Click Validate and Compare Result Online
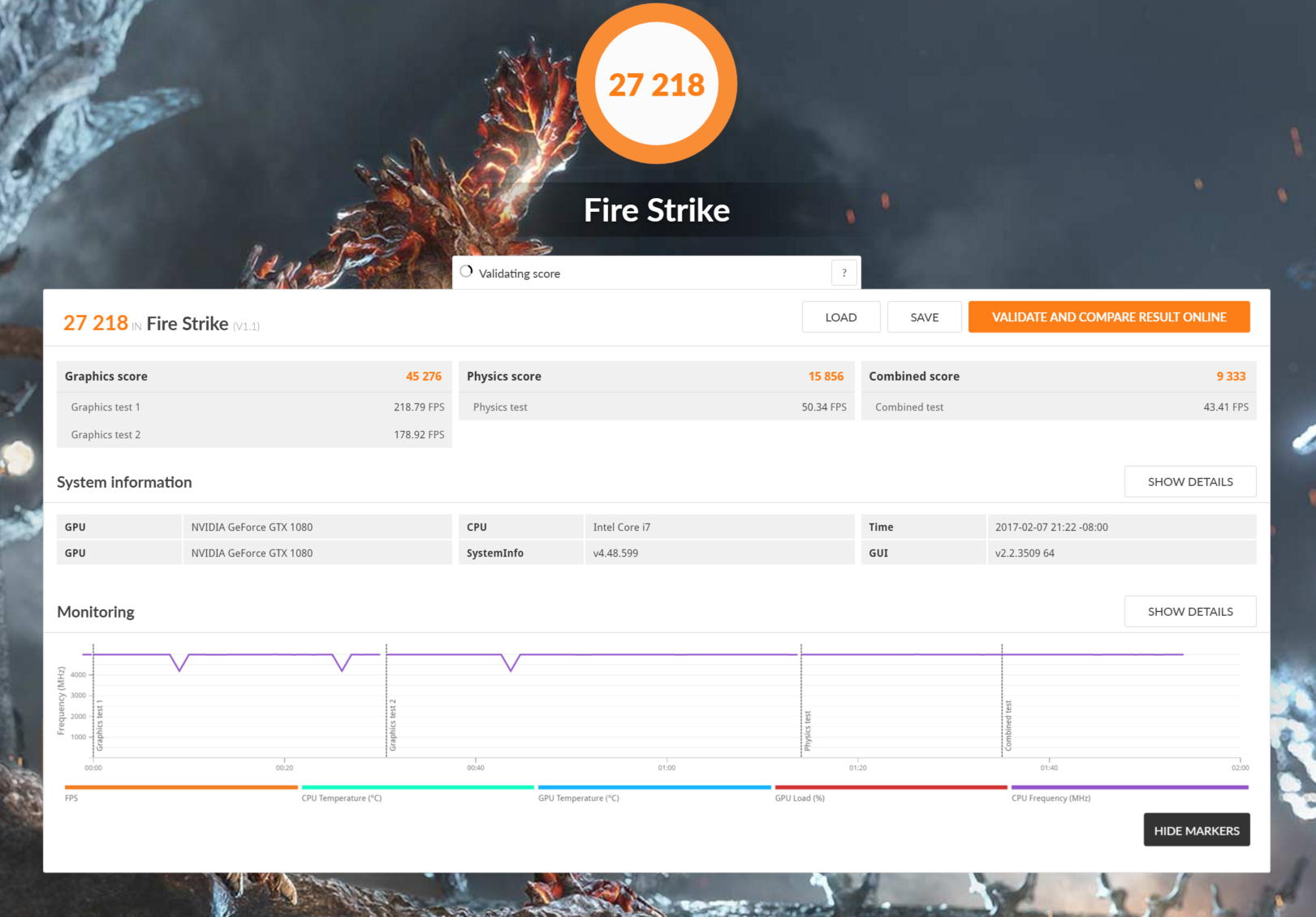This screenshot has width=1316, height=917. pyautogui.click(x=1108, y=317)
